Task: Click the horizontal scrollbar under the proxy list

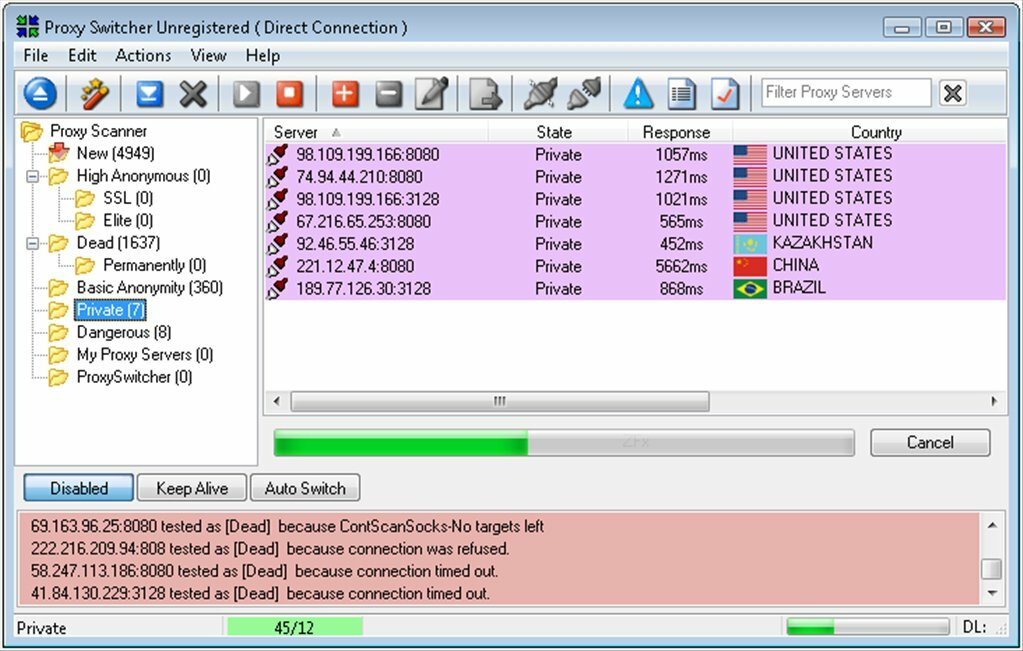Action: (x=500, y=401)
